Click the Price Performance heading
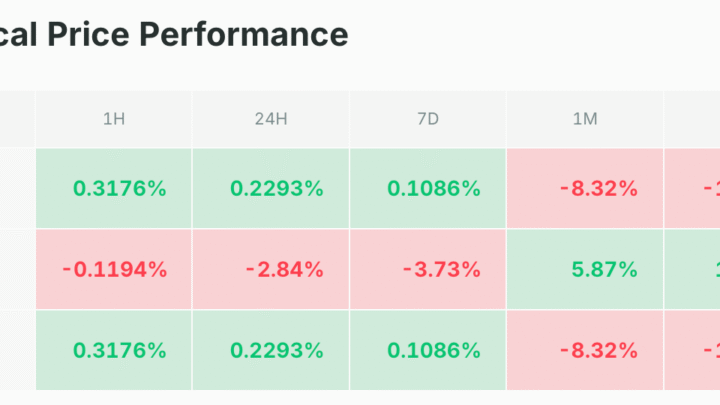Viewport: 720px width, 405px height. [x=174, y=34]
